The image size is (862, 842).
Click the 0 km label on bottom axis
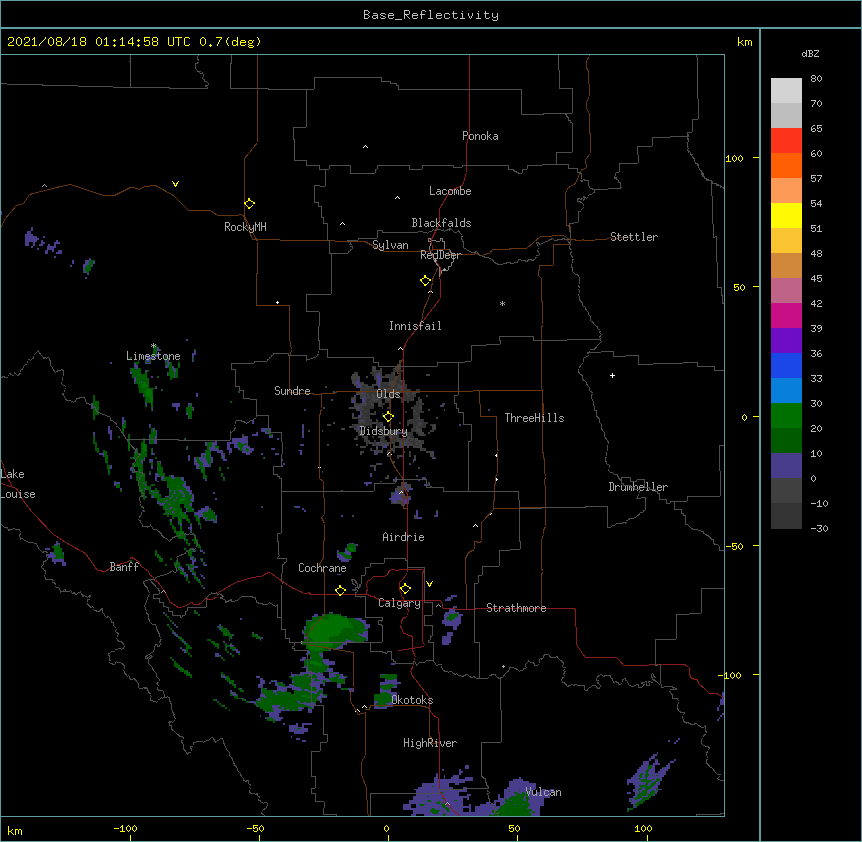coord(386,828)
